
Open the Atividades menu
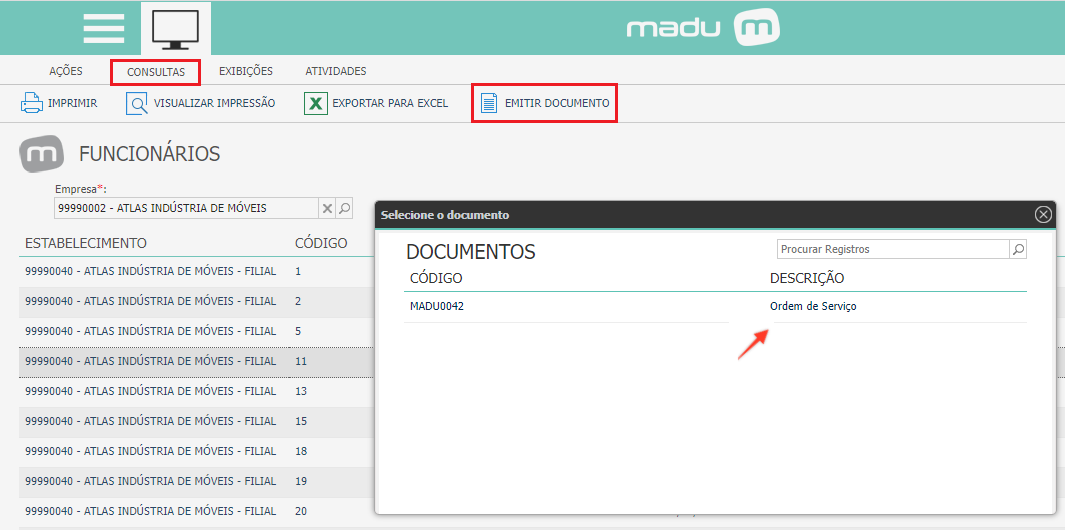[336, 71]
